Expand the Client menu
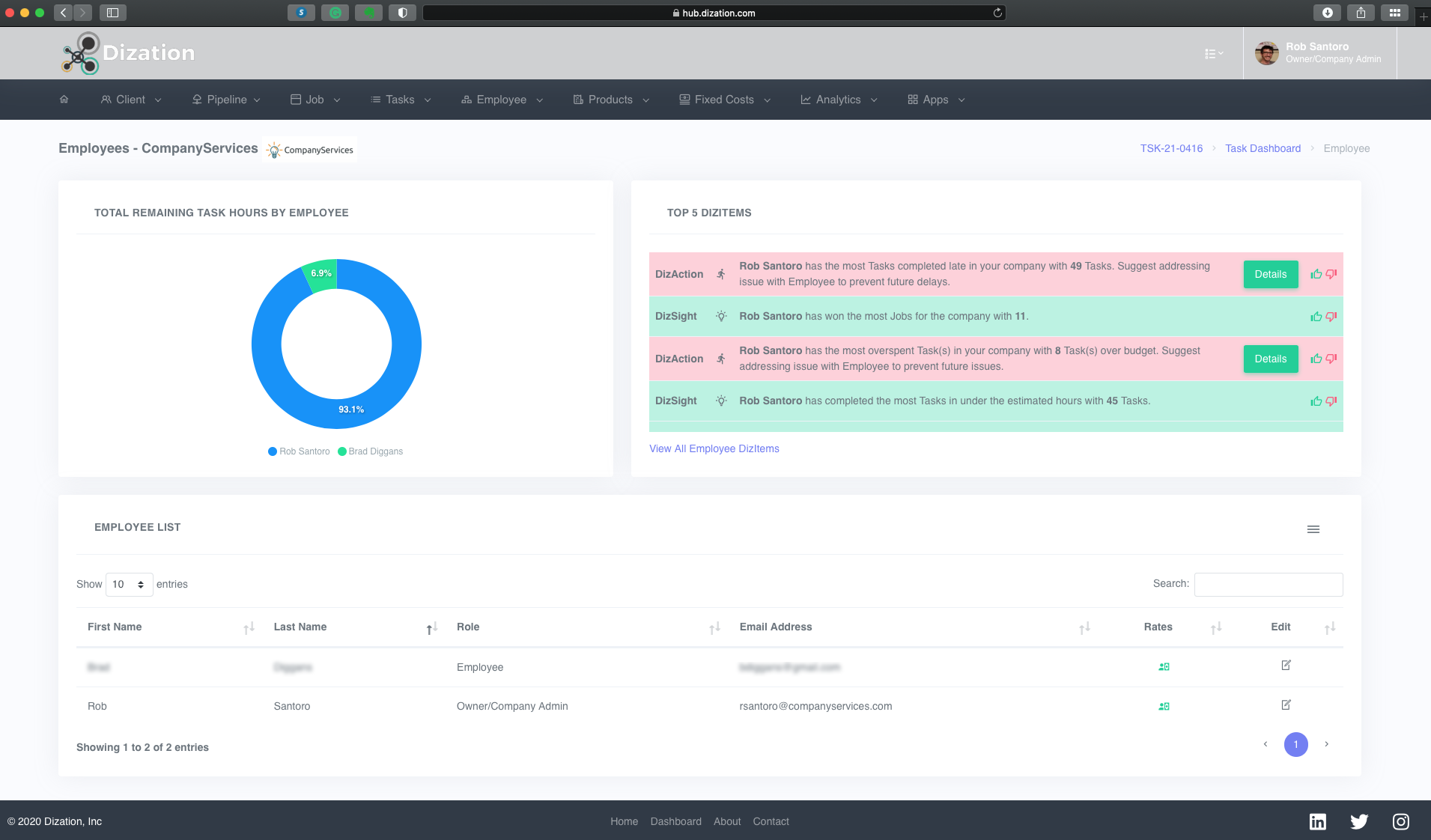Image resolution: width=1431 pixels, height=840 pixels. (x=131, y=100)
